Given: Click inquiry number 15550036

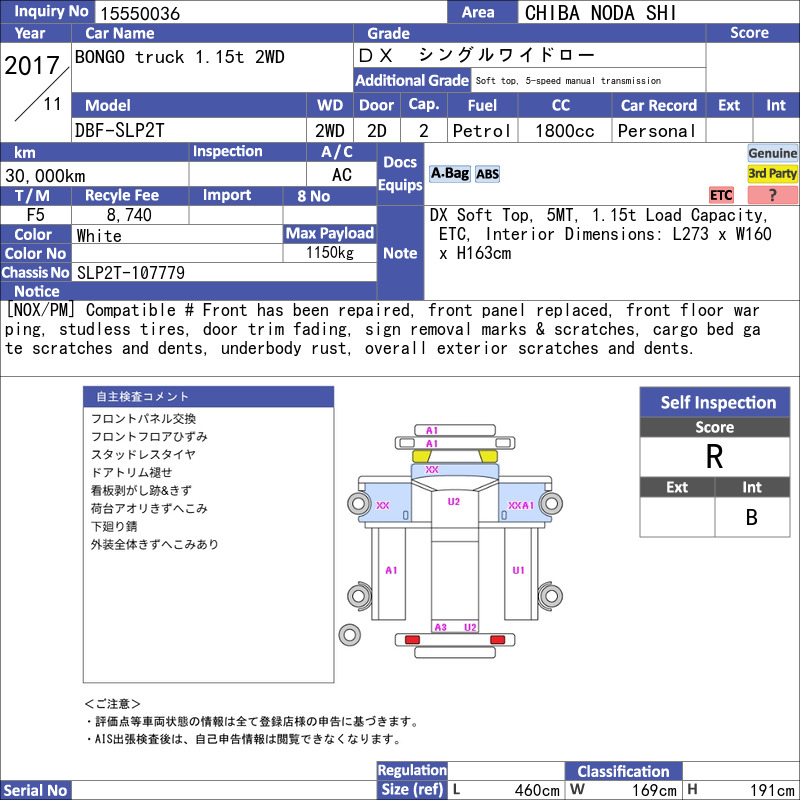Looking at the screenshot, I should 140,13.
